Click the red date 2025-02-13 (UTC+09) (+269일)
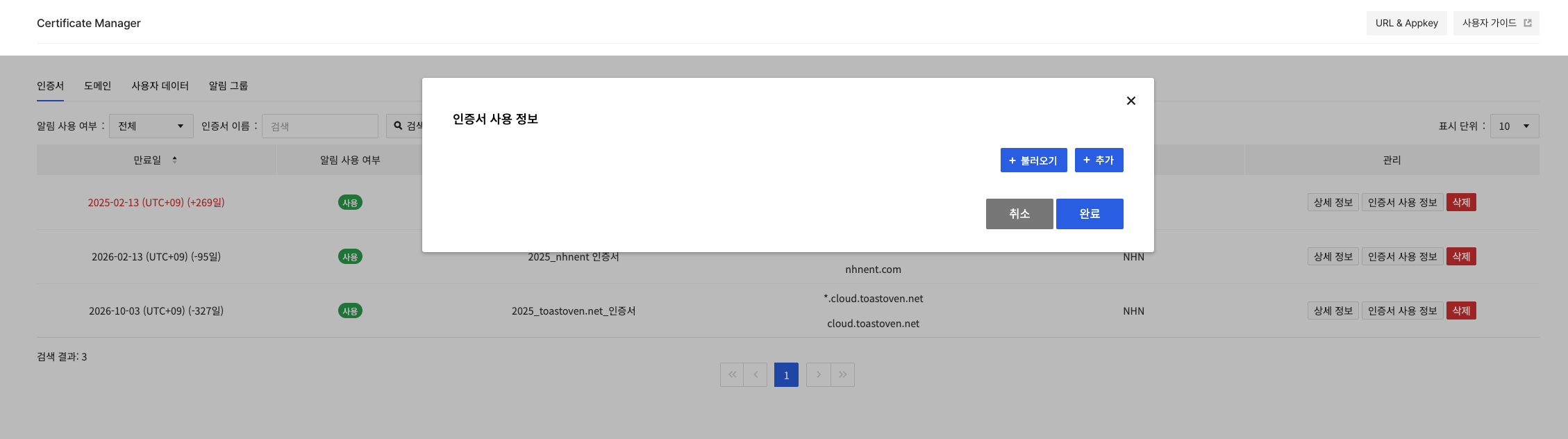Image resolution: width=1568 pixels, height=439 pixels. tap(156, 202)
